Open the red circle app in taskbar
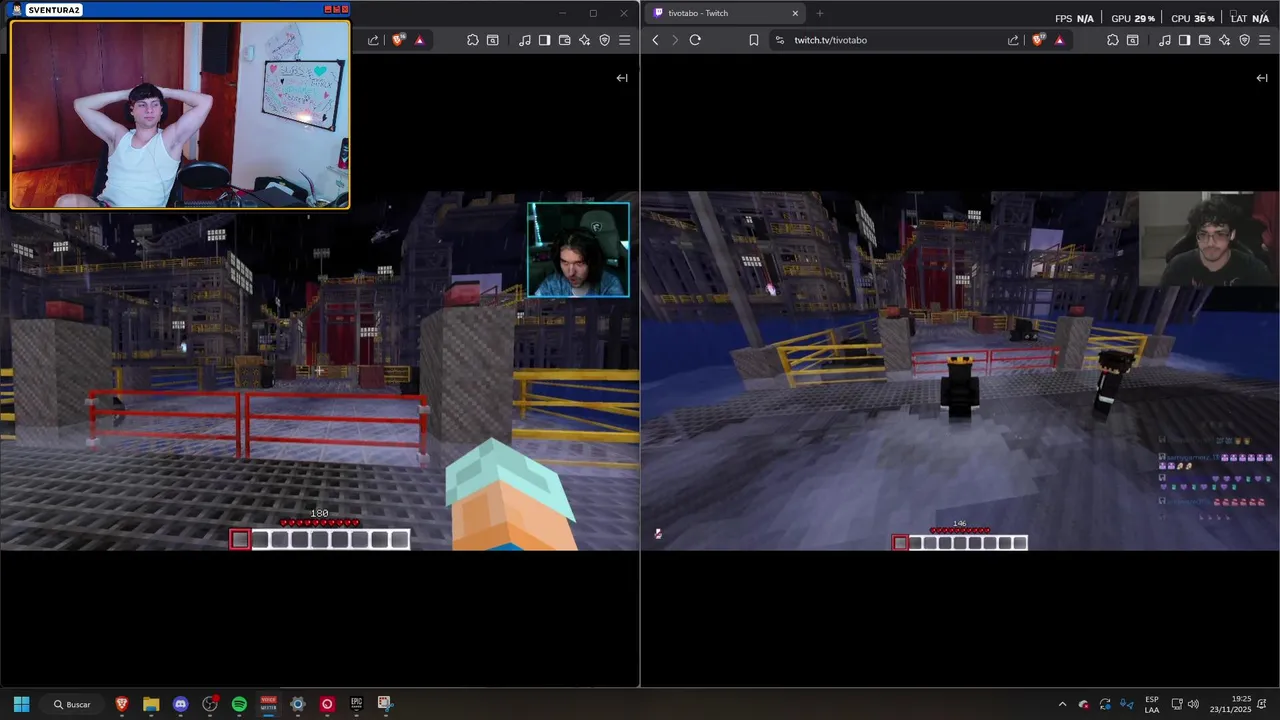 coord(327,704)
